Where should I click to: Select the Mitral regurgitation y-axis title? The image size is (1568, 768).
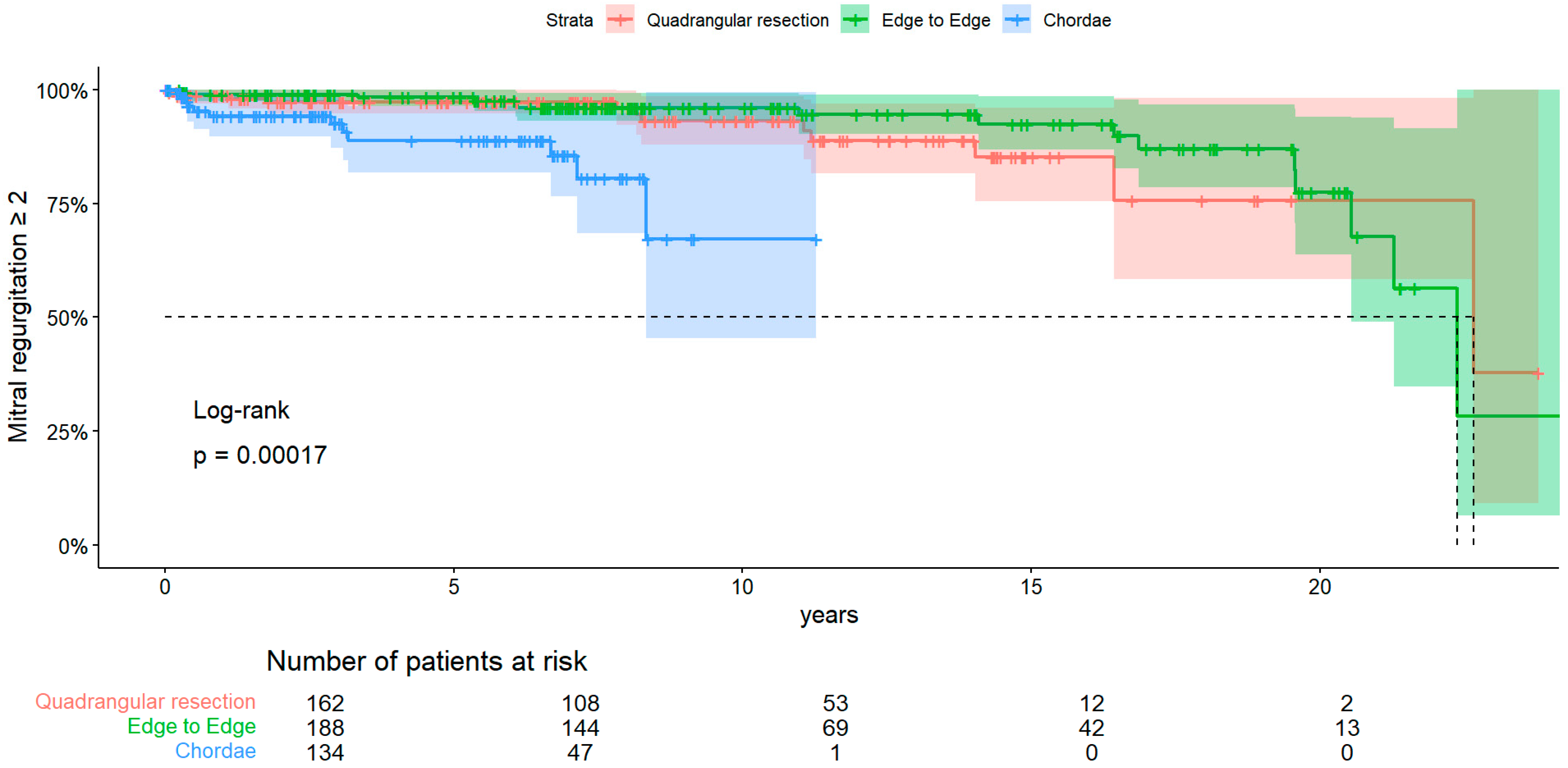18,316
